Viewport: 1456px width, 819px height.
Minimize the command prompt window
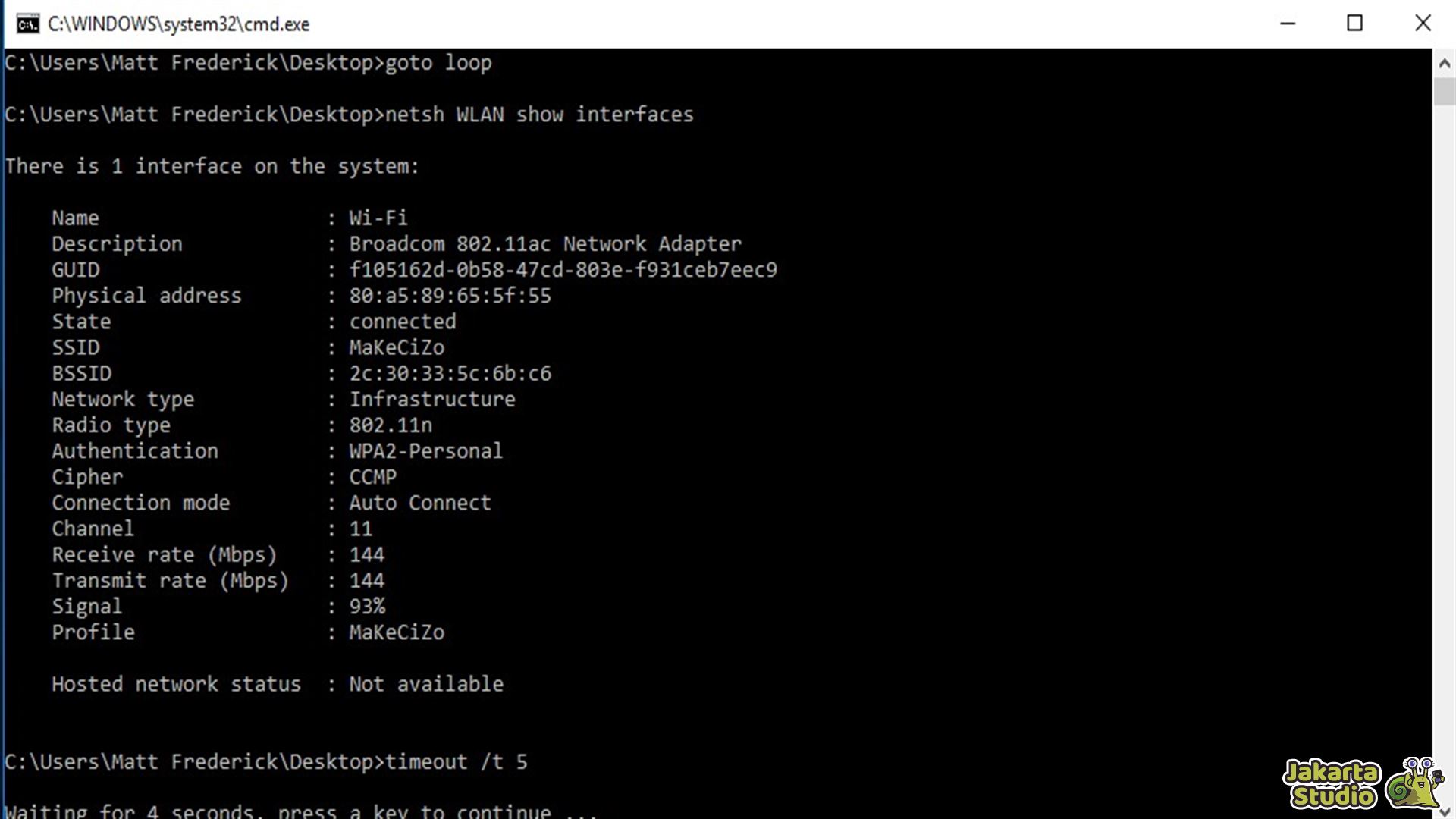point(1288,24)
